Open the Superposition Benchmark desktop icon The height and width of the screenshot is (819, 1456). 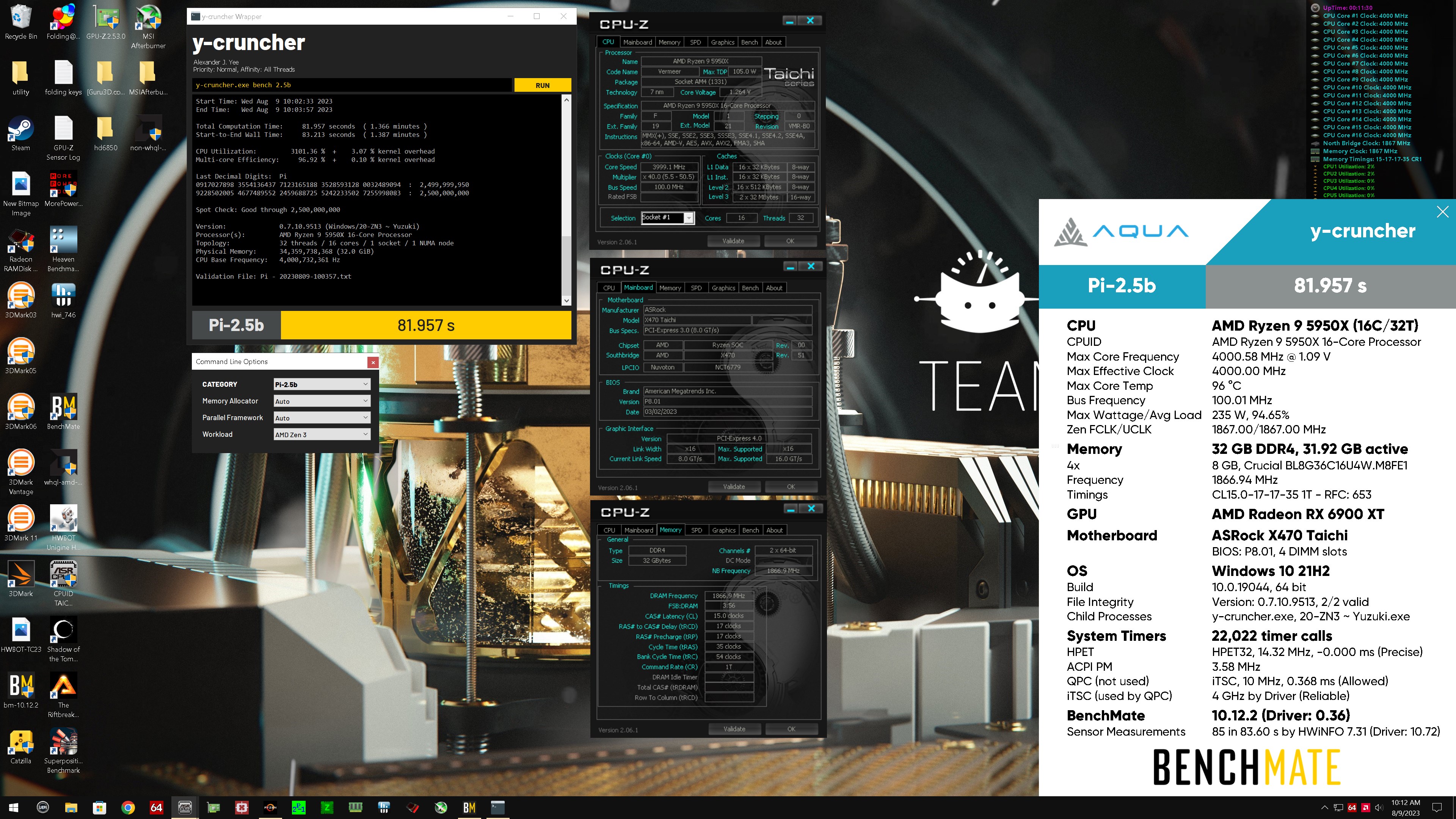click(63, 751)
